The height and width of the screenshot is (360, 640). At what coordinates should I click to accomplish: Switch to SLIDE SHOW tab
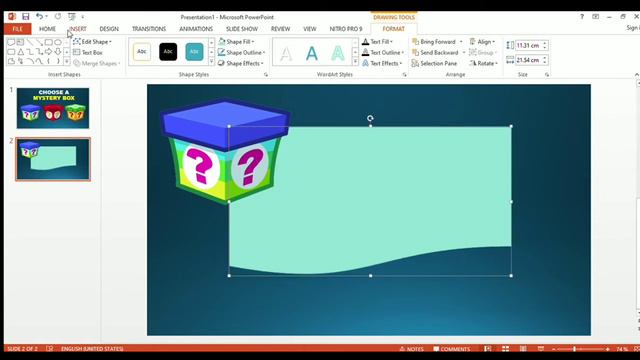pyautogui.click(x=242, y=29)
